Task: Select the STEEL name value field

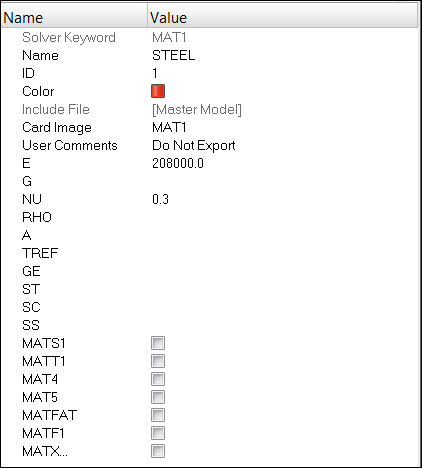Action: [x=283, y=55]
